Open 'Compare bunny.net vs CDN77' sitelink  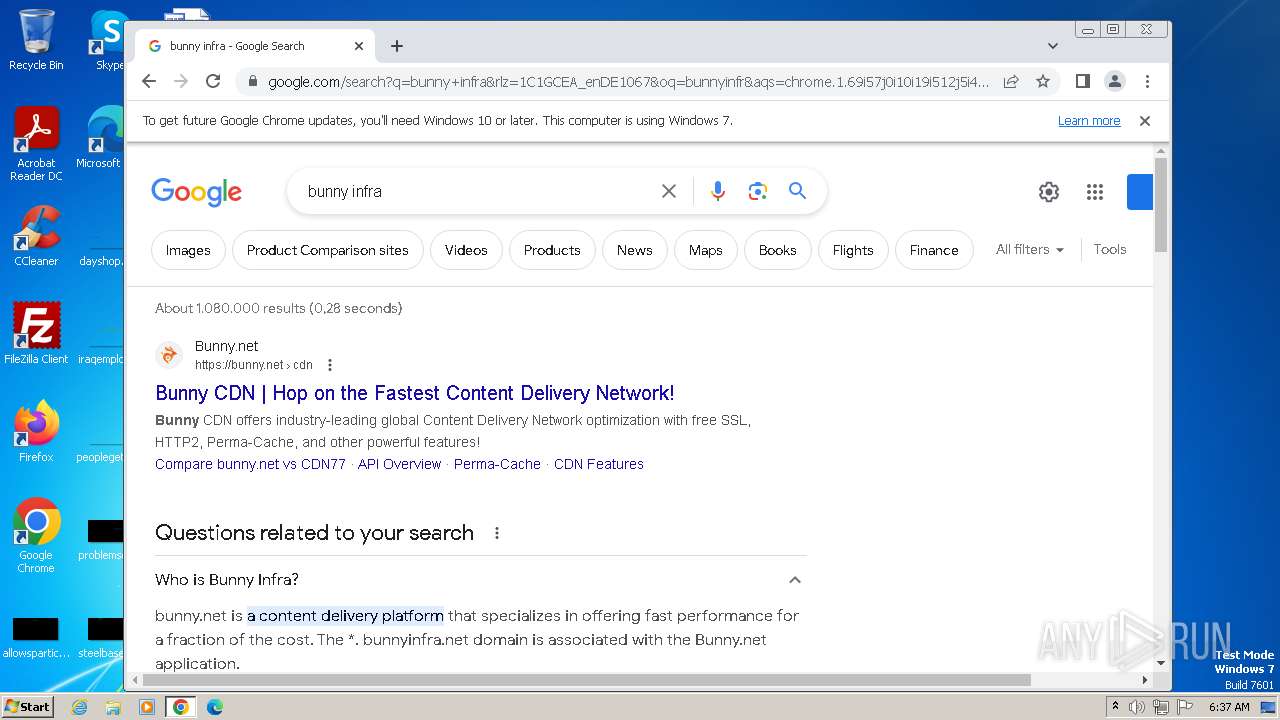pos(250,464)
